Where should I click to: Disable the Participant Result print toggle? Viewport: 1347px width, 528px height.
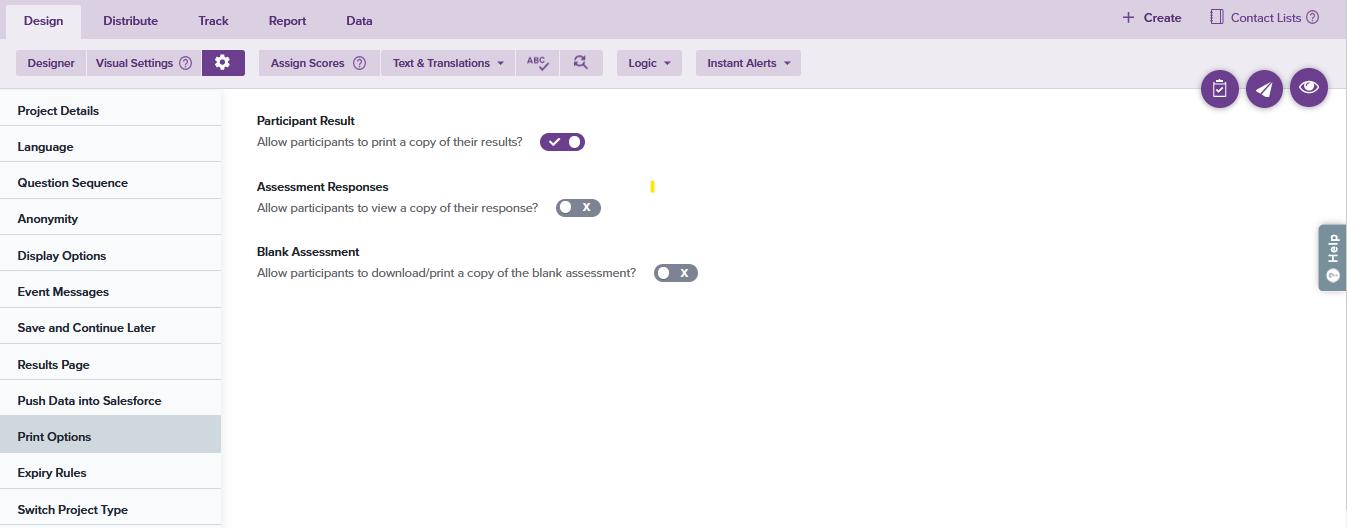[x=562, y=142]
